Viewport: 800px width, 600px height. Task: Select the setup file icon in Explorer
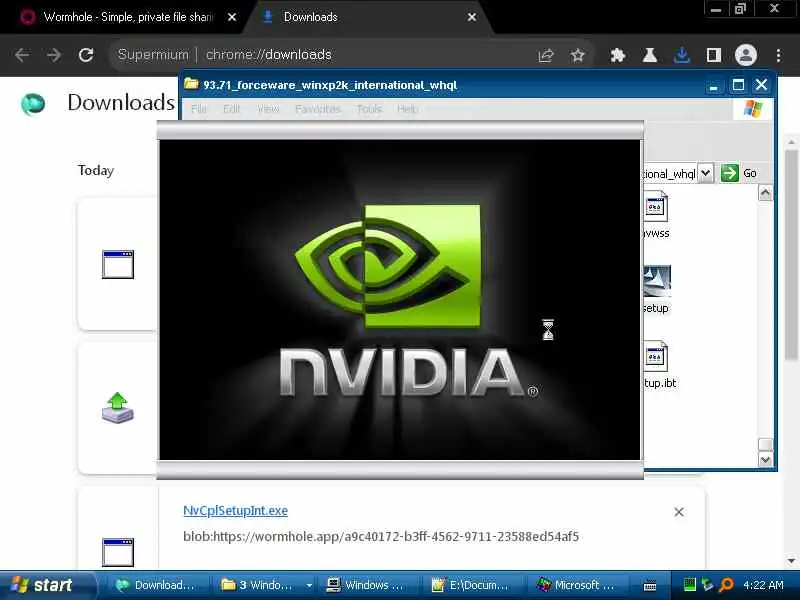657,281
